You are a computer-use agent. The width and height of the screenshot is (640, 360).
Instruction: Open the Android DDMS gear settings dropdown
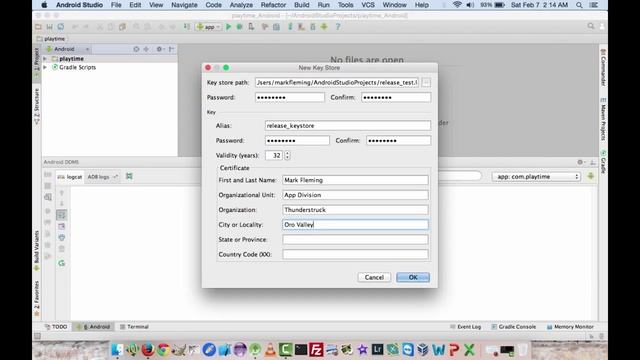point(581,162)
